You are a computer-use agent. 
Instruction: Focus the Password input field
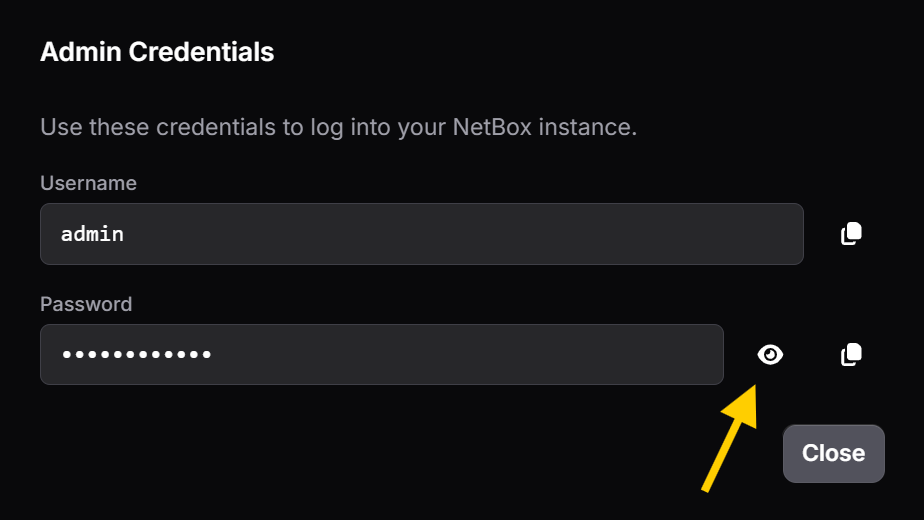coord(381,354)
